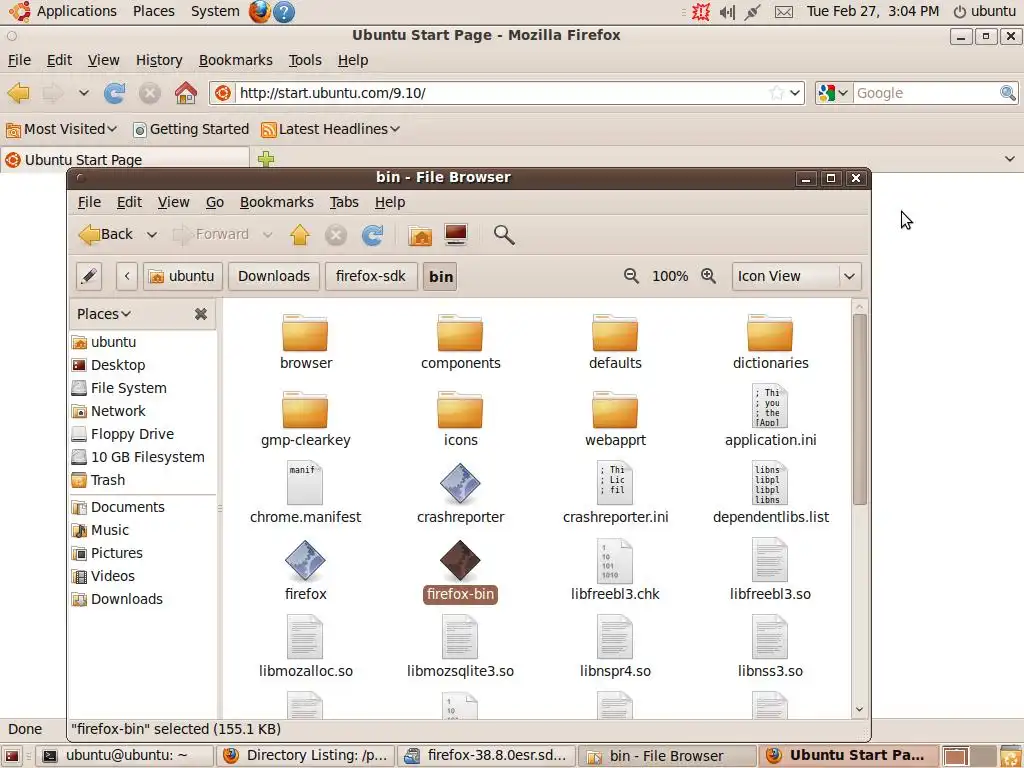Select the icons folder

460,410
